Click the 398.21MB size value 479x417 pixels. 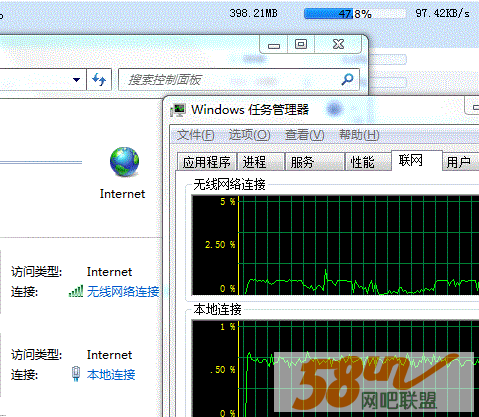[x=253, y=13]
